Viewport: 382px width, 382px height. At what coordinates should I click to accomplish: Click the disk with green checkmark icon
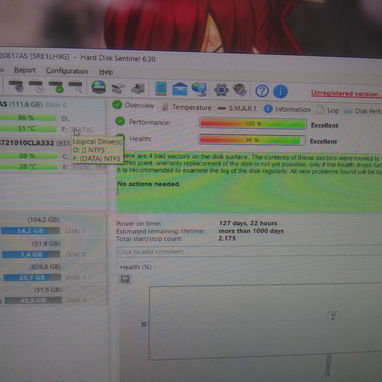[56, 87]
